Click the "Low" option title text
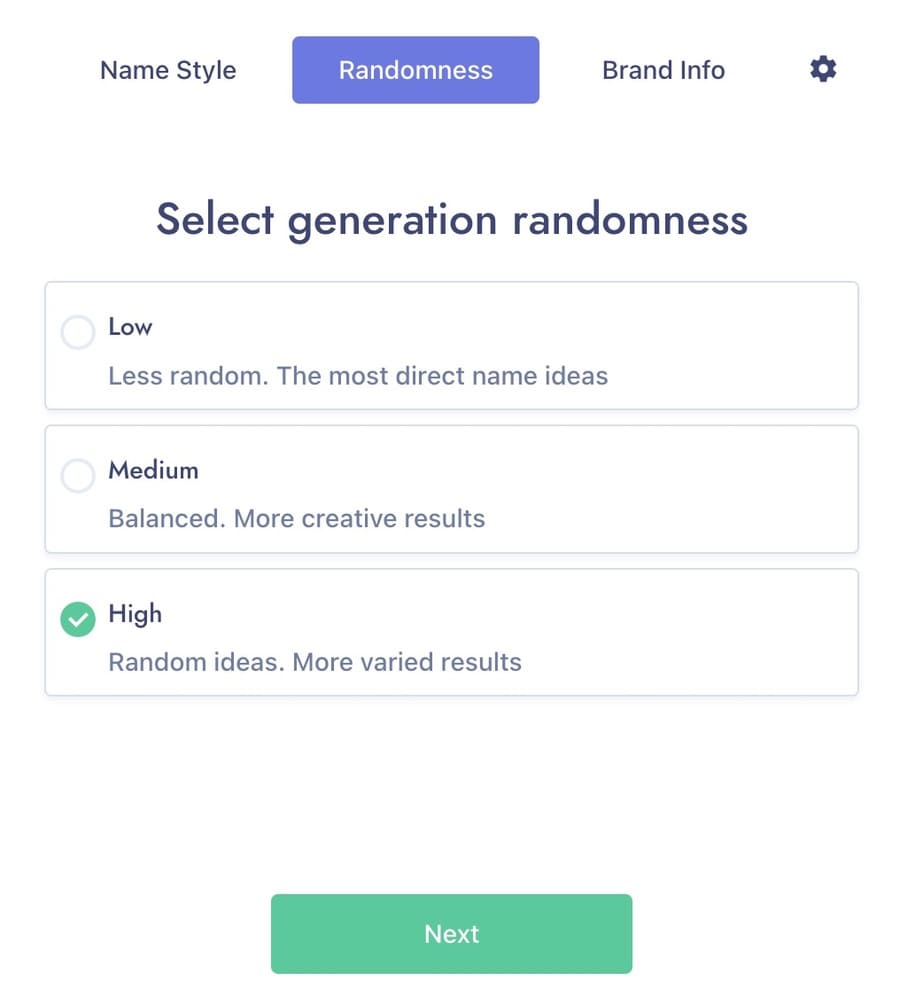 [130, 326]
